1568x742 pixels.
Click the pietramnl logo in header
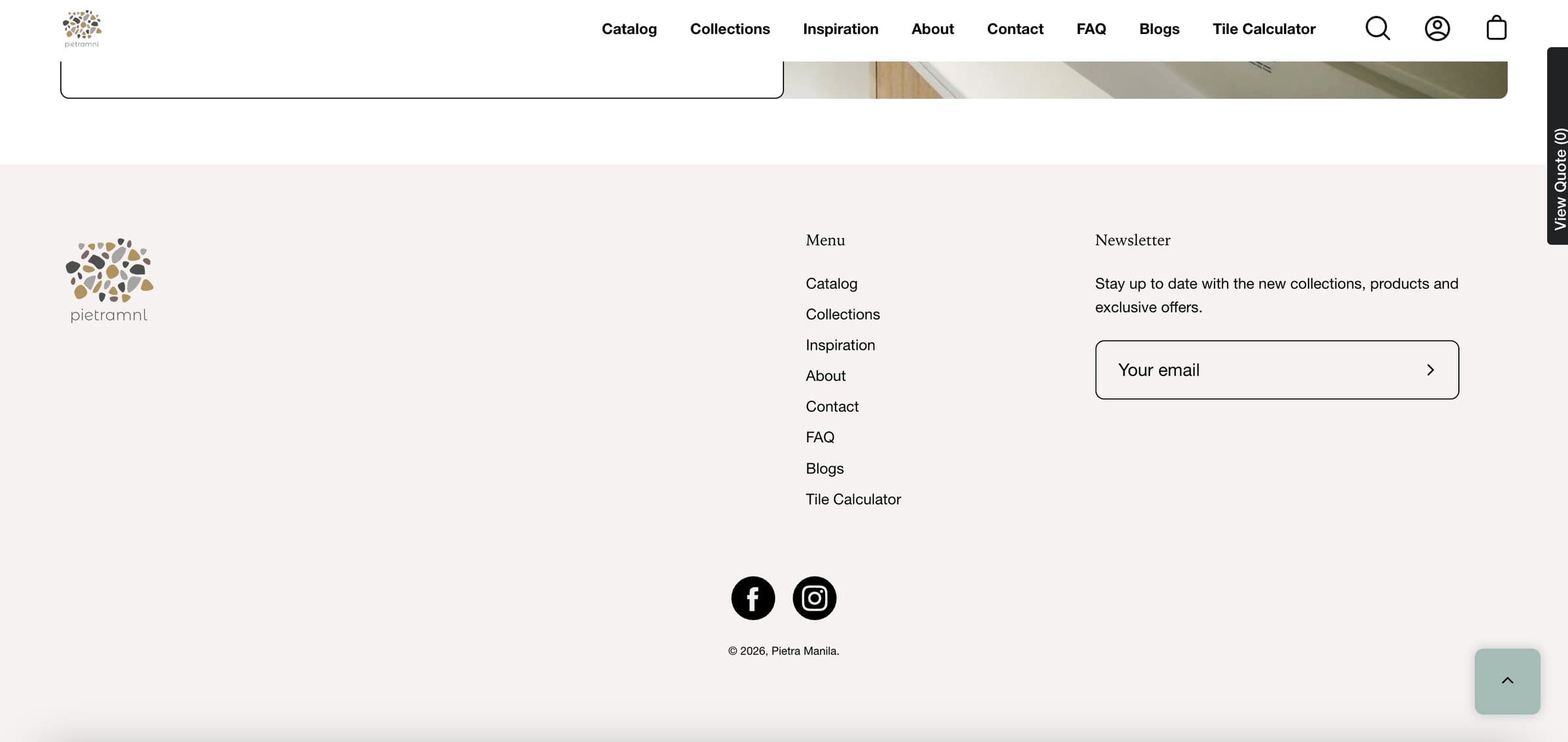(x=82, y=29)
